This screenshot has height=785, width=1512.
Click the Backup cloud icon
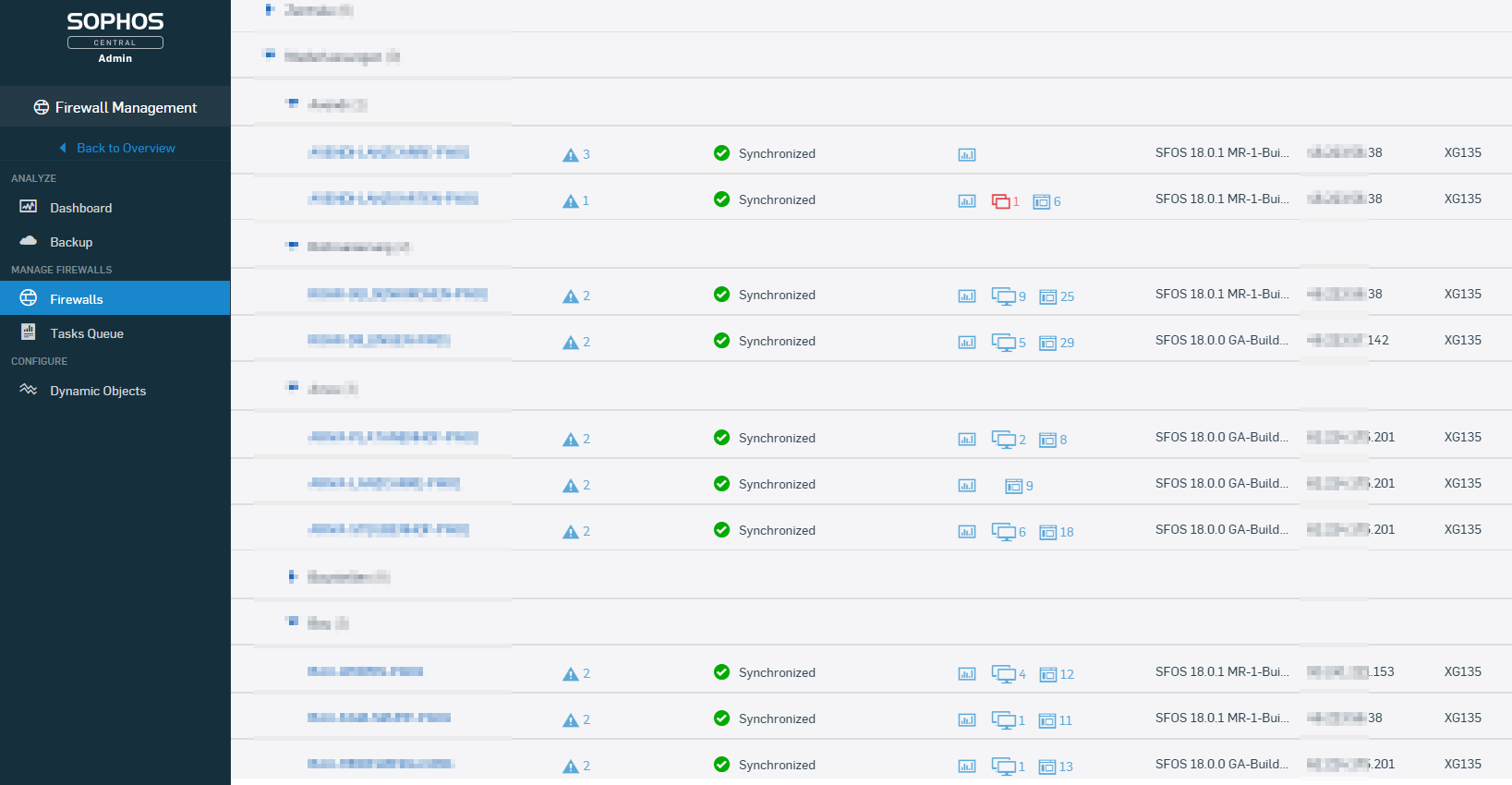pos(29,241)
